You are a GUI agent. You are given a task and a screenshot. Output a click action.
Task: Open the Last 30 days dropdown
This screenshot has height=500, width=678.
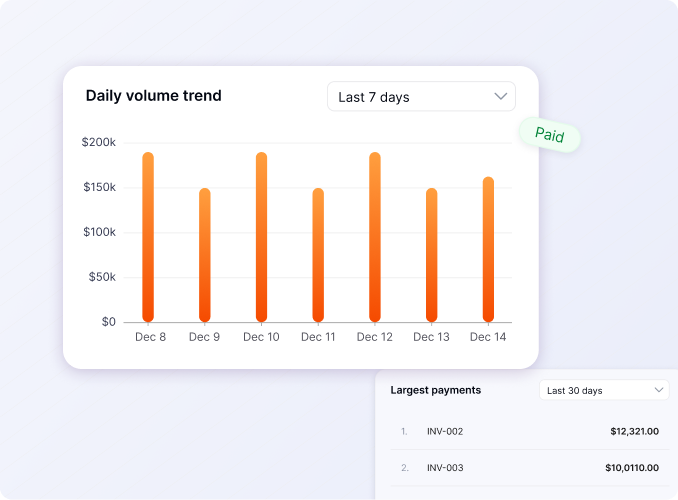(x=604, y=390)
